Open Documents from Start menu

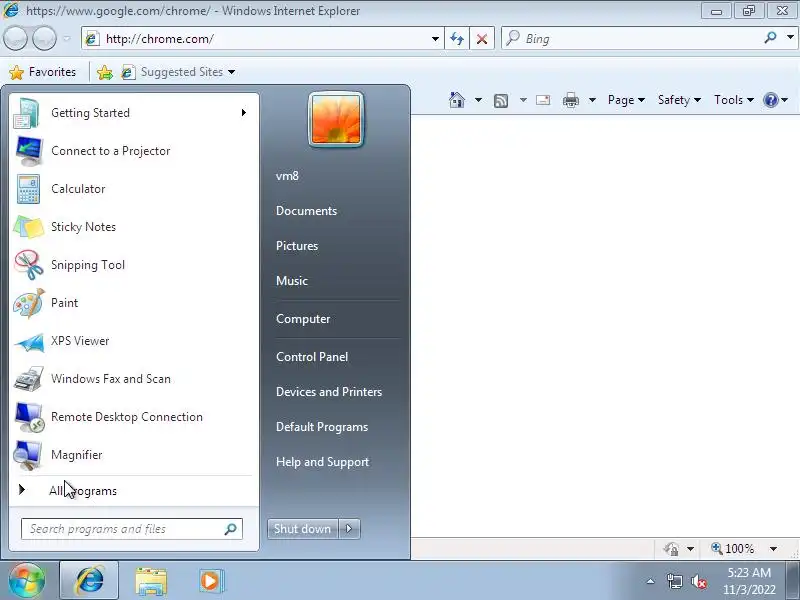tap(306, 211)
